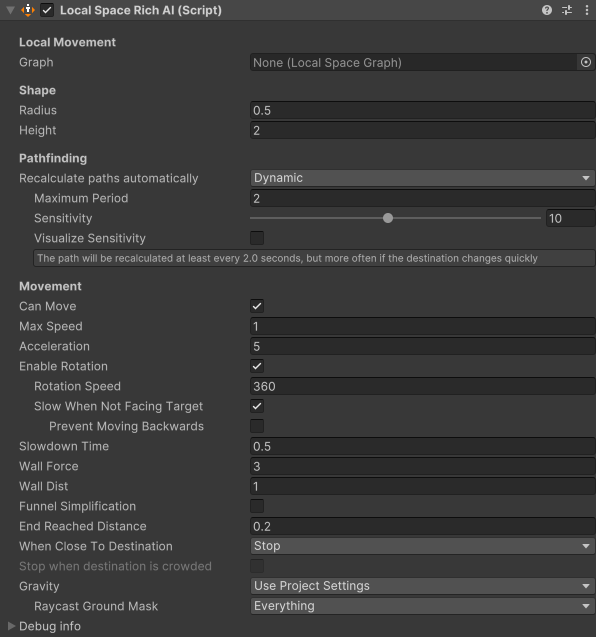Screen dimensions: 596x637
Task: Open the component presets icon
Action: [567, 10]
